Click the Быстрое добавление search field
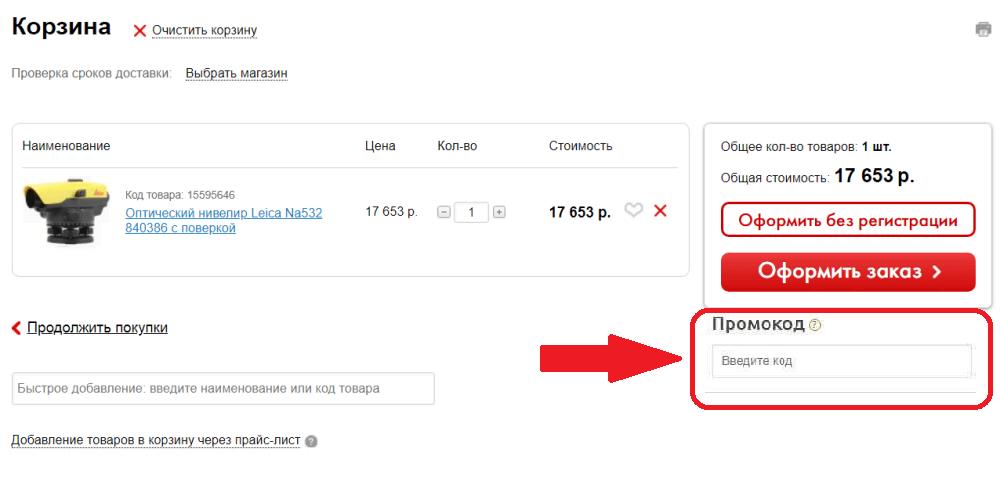The width and height of the screenshot is (1000, 481). click(223, 388)
